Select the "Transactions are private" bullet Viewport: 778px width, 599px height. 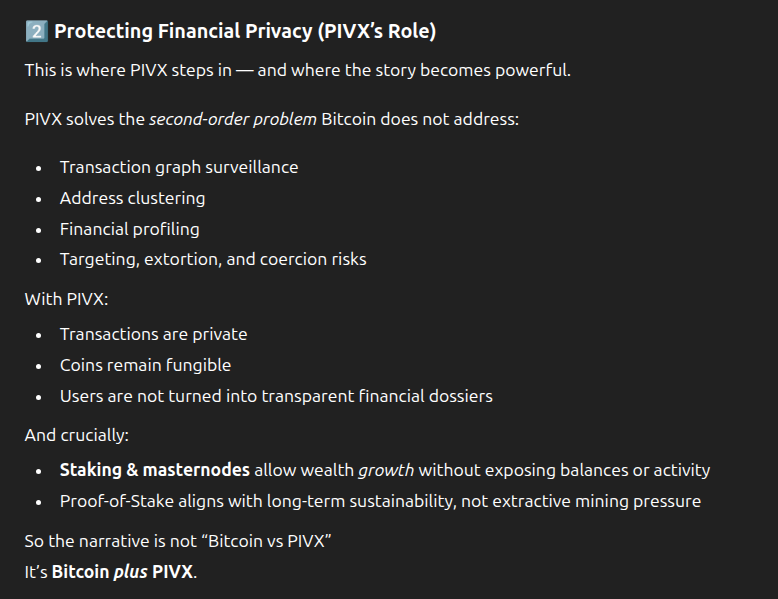pyautogui.click(x=153, y=334)
